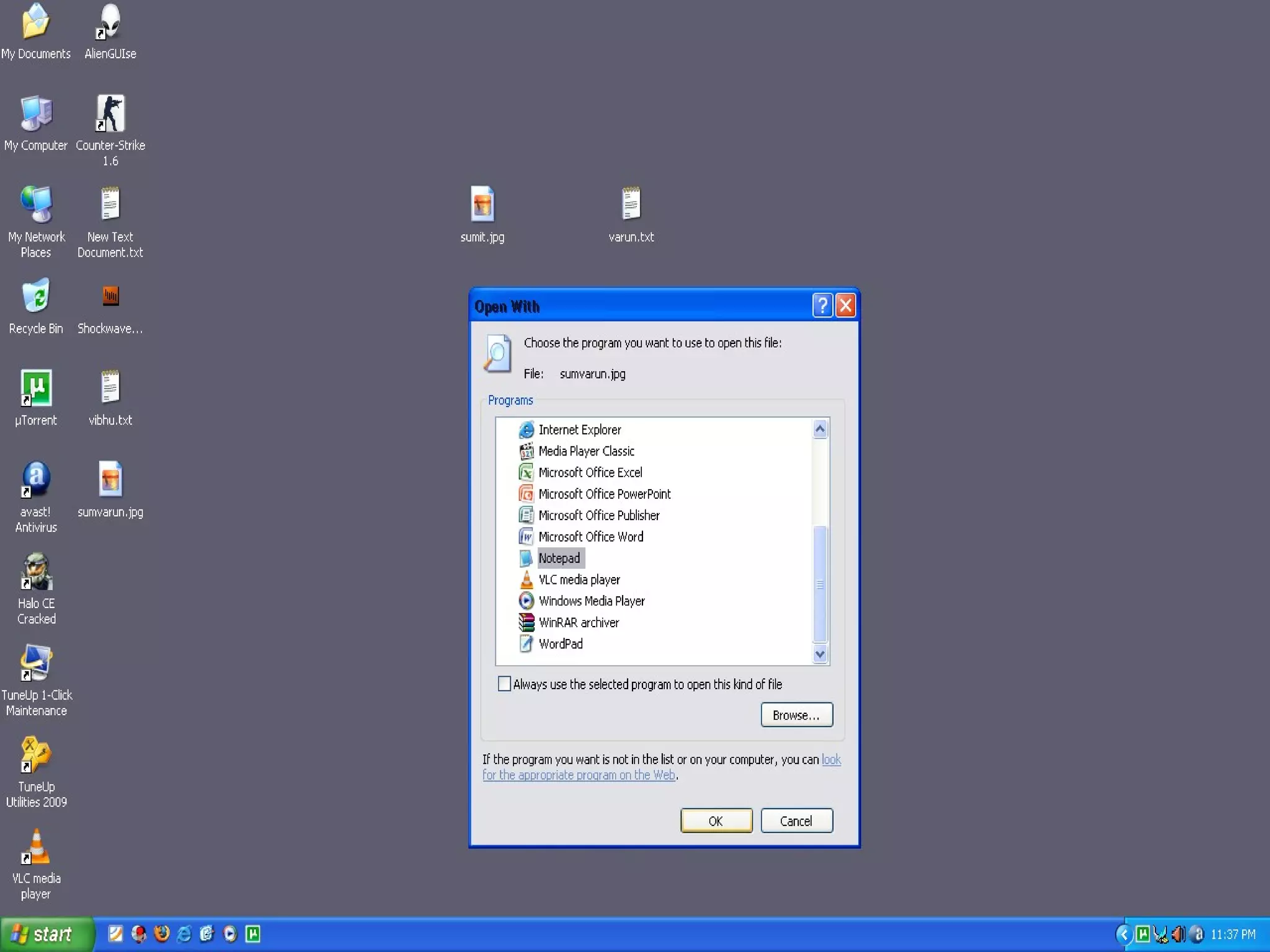The width and height of the screenshot is (1270, 952).
Task: Choose WordPad from the program list
Action: coord(560,644)
